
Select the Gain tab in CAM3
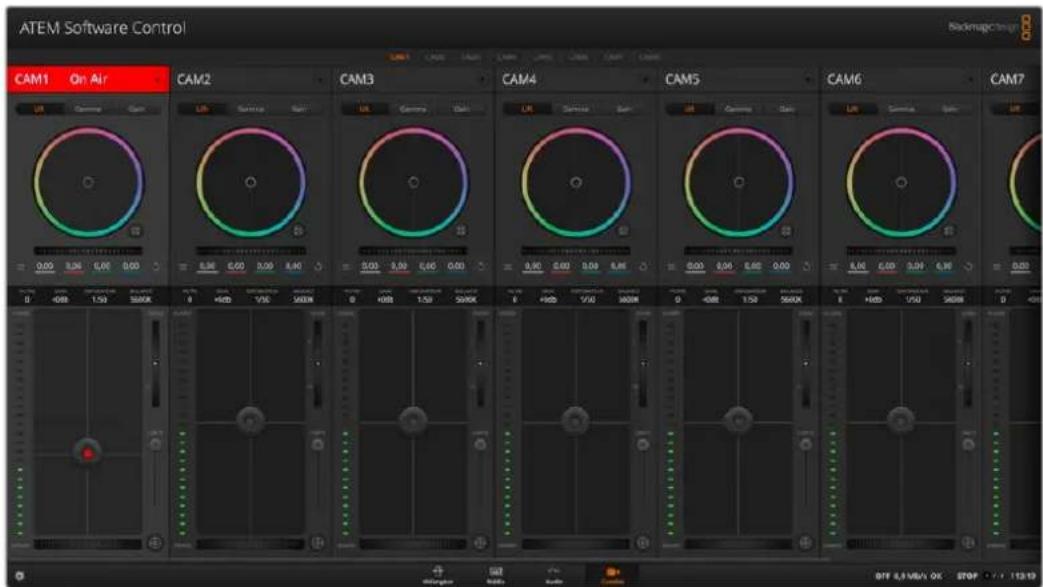click(462, 108)
